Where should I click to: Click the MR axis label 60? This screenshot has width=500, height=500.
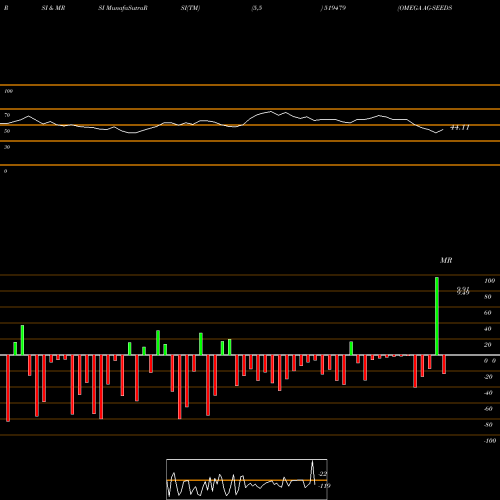[x=488, y=313]
